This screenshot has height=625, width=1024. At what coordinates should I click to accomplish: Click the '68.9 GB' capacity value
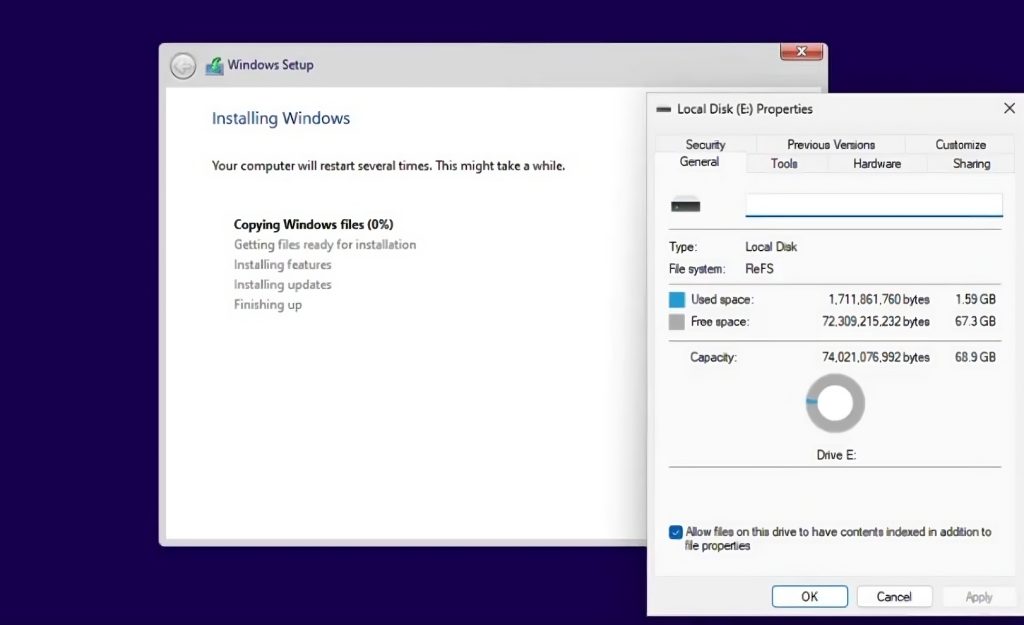click(976, 357)
